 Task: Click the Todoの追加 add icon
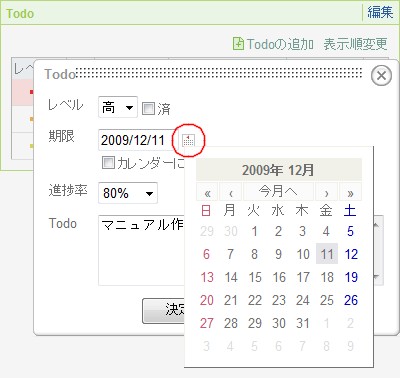[238, 44]
